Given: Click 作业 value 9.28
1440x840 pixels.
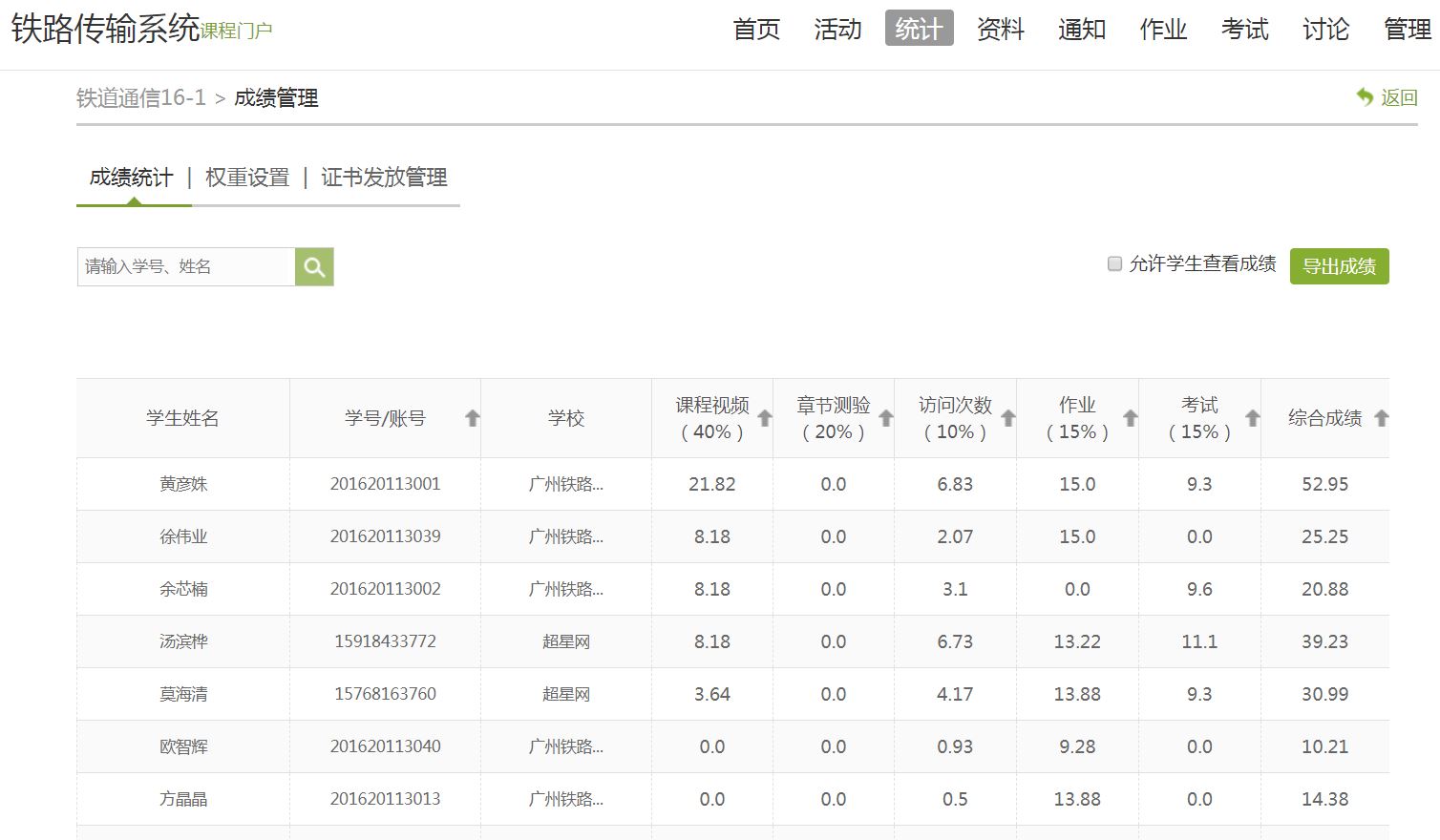Looking at the screenshot, I should click(x=1077, y=746).
